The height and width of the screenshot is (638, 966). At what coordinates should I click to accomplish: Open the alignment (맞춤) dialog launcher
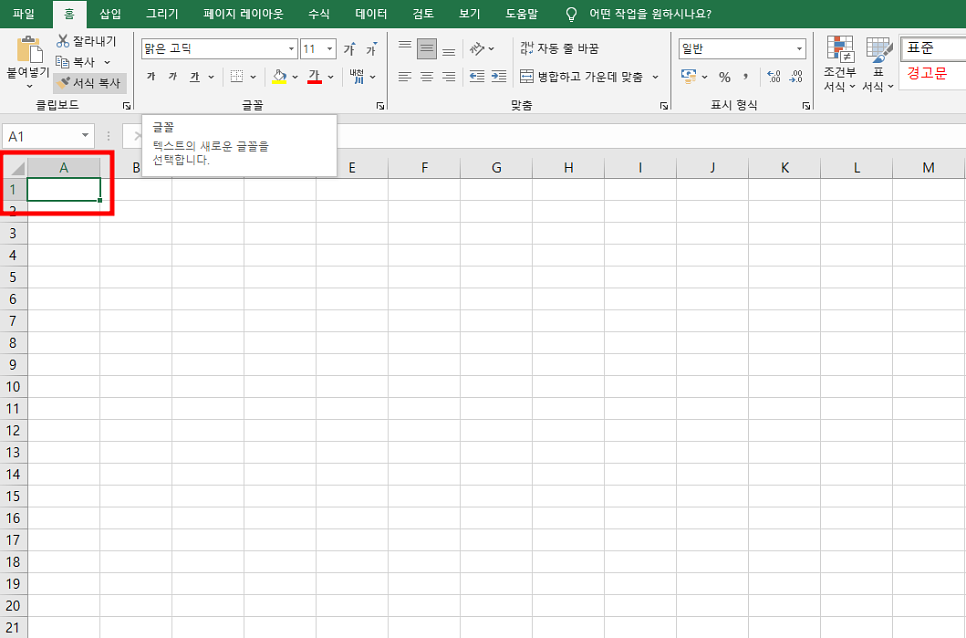tap(664, 106)
